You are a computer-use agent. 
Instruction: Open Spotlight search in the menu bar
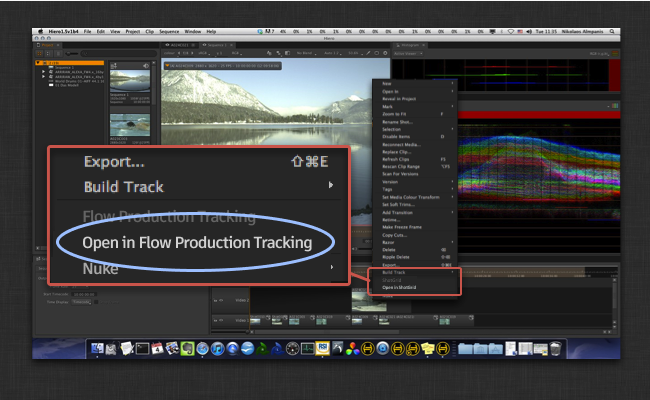(612, 32)
